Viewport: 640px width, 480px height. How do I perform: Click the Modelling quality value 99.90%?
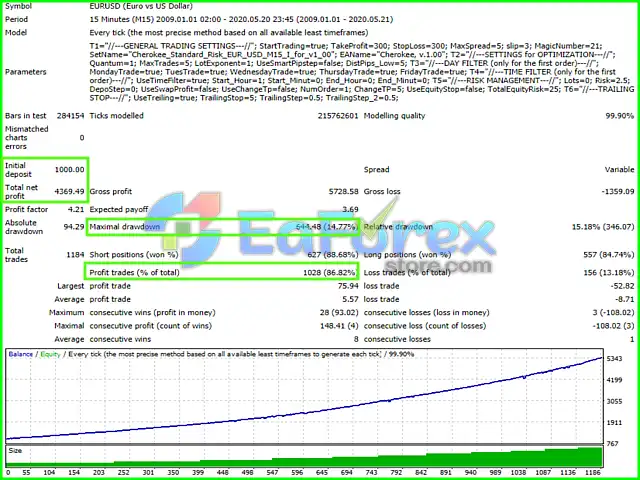point(620,116)
